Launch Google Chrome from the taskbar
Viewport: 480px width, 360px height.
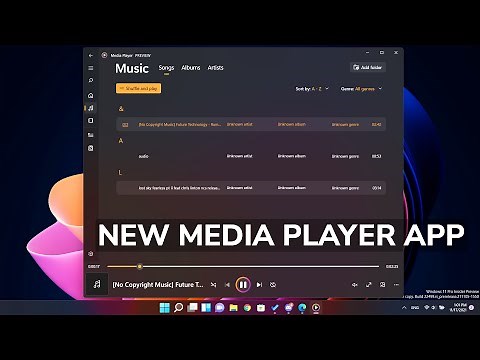pos(247,308)
